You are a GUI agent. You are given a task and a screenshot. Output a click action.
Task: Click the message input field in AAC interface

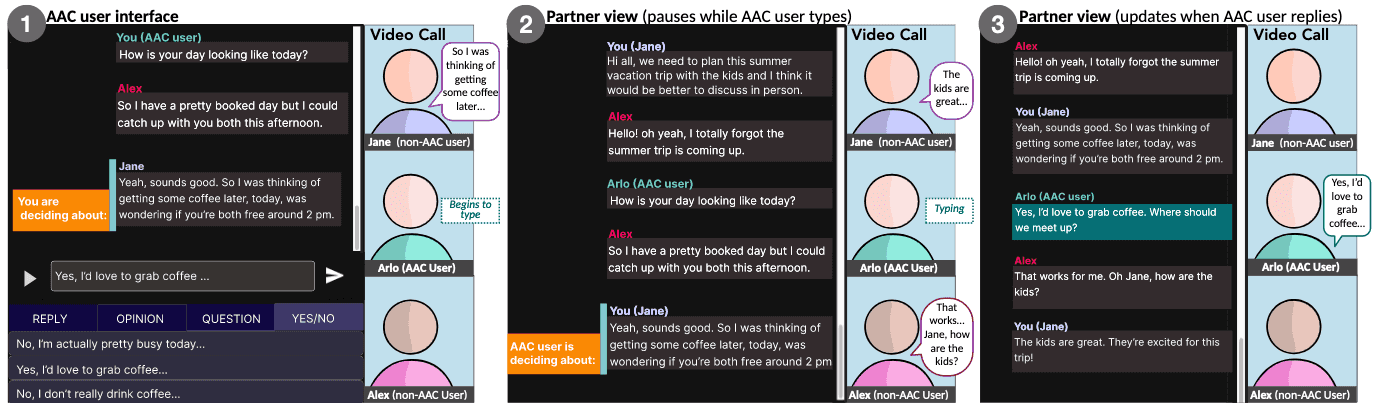click(182, 276)
